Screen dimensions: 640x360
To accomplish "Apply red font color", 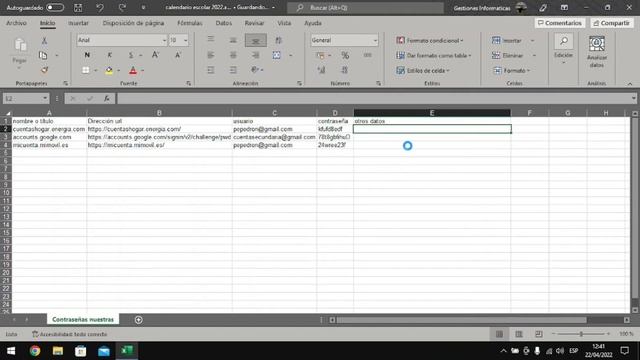I will [133, 70].
